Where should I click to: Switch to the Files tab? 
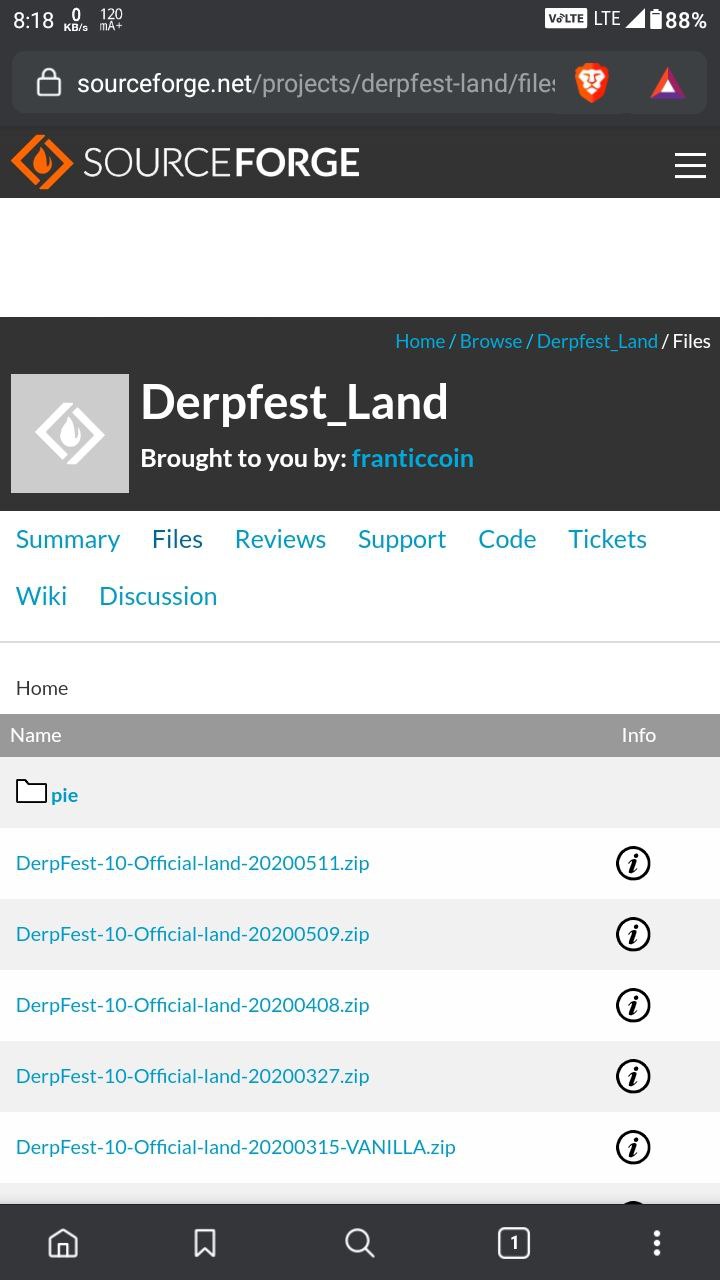tap(177, 539)
